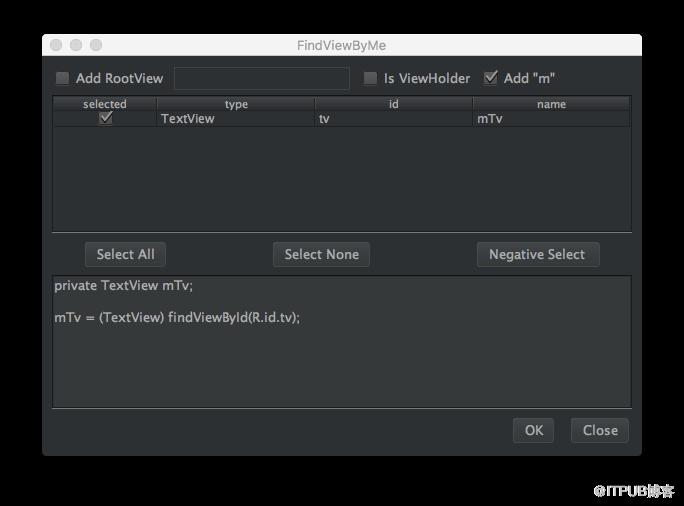Click the generated code line findViewById
The height and width of the screenshot is (506, 684).
tap(177, 317)
